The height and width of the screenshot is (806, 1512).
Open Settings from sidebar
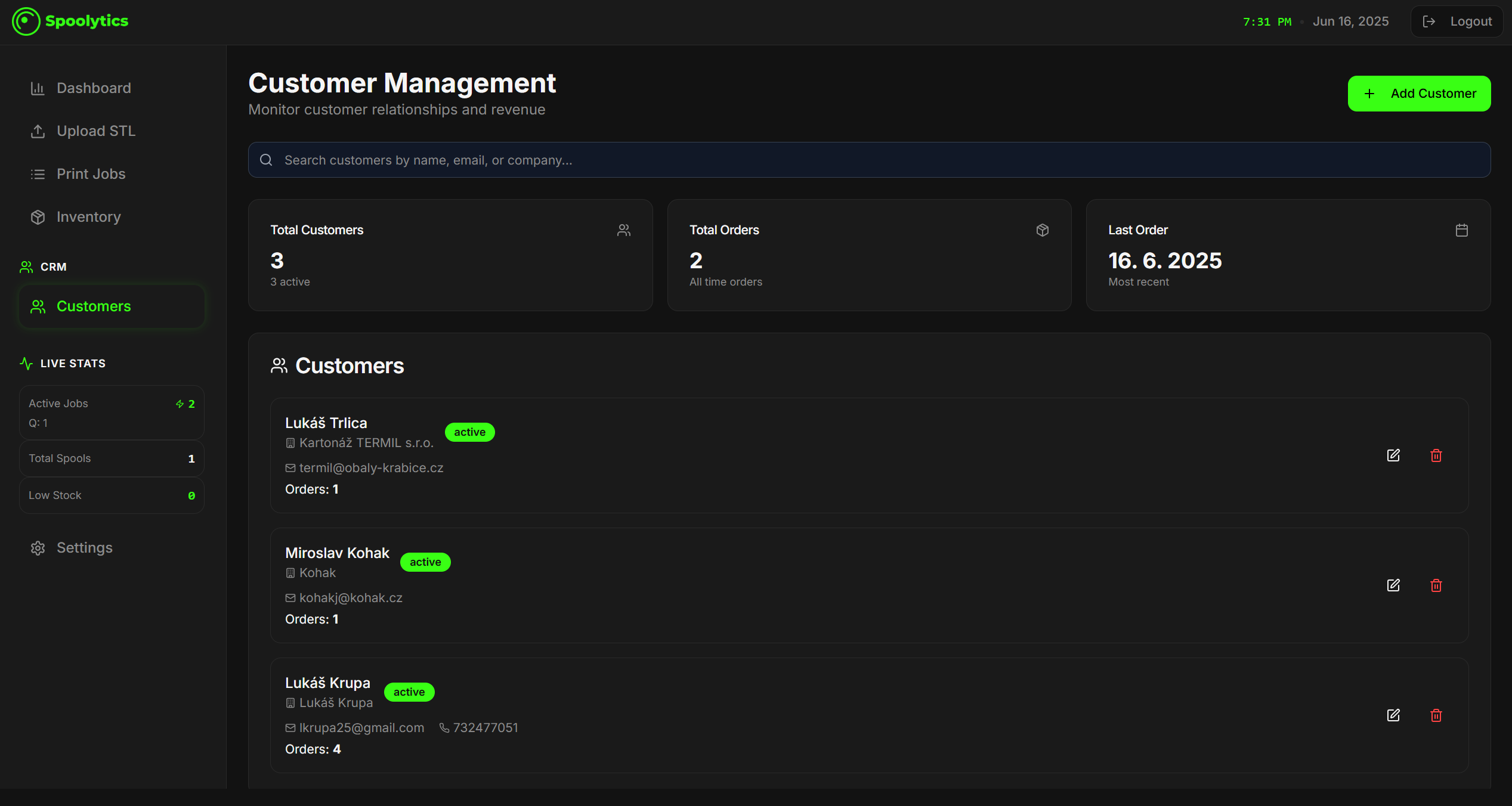[112, 548]
